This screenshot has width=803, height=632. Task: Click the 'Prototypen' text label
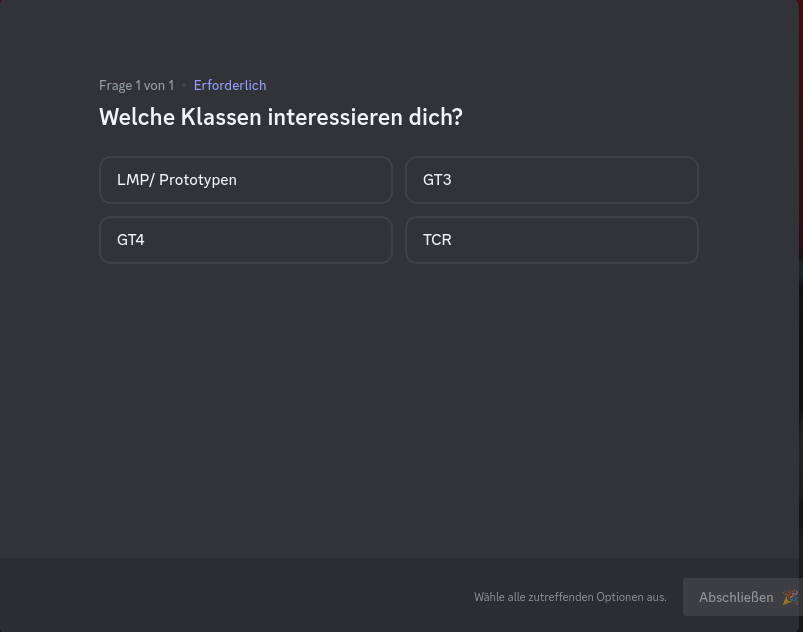(198, 180)
